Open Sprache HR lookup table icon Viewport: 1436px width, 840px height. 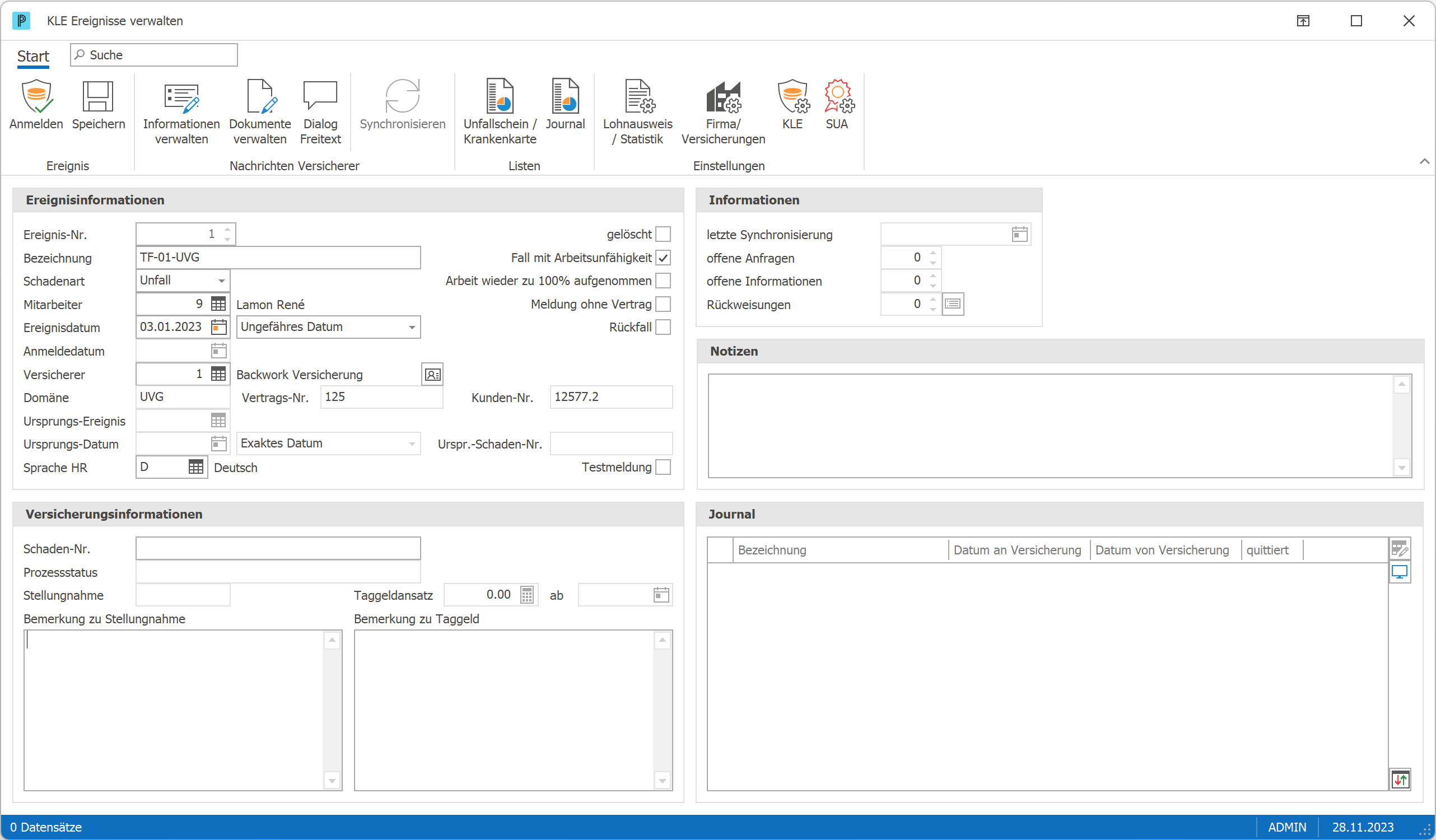(196, 466)
